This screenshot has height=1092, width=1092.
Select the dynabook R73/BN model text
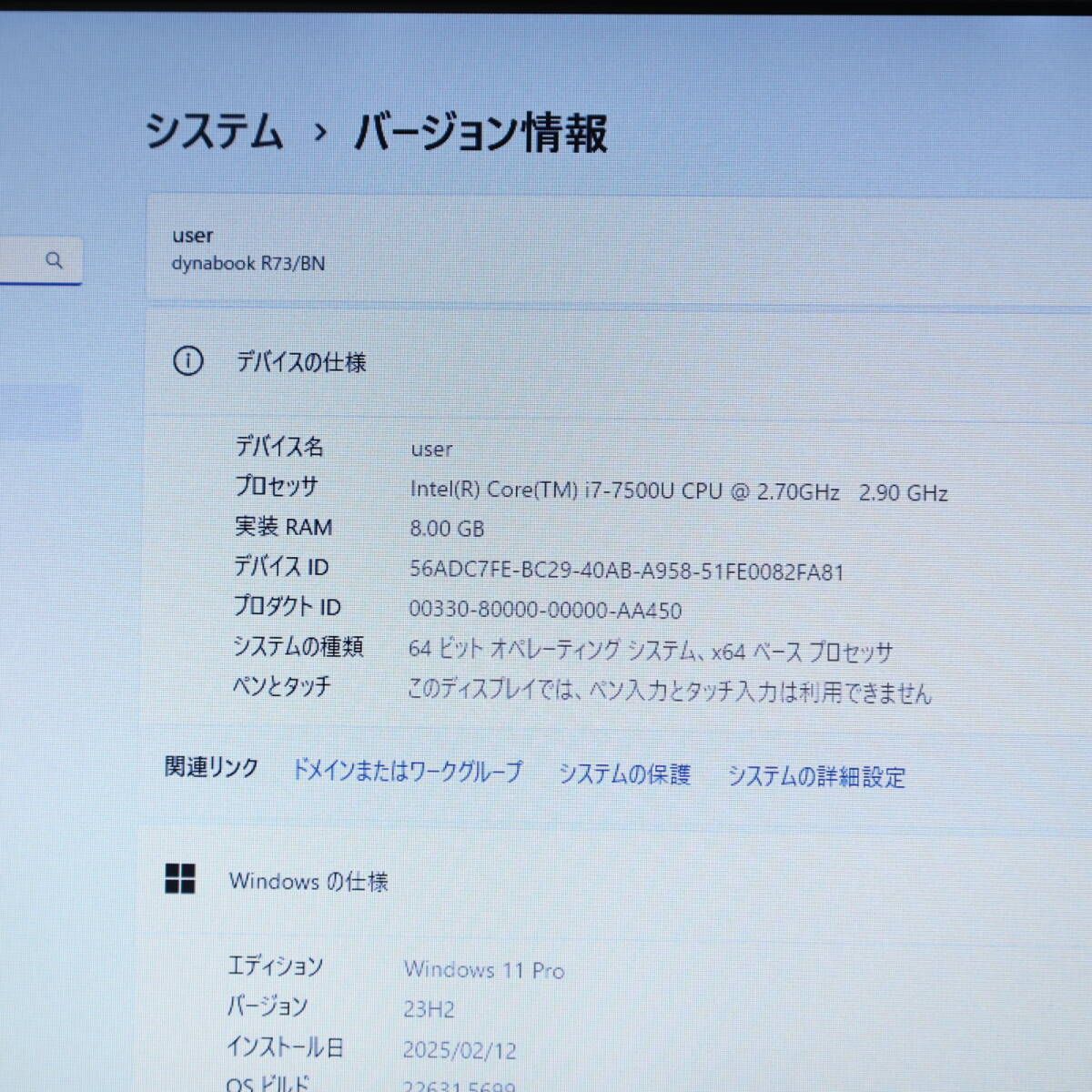click(248, 264)
